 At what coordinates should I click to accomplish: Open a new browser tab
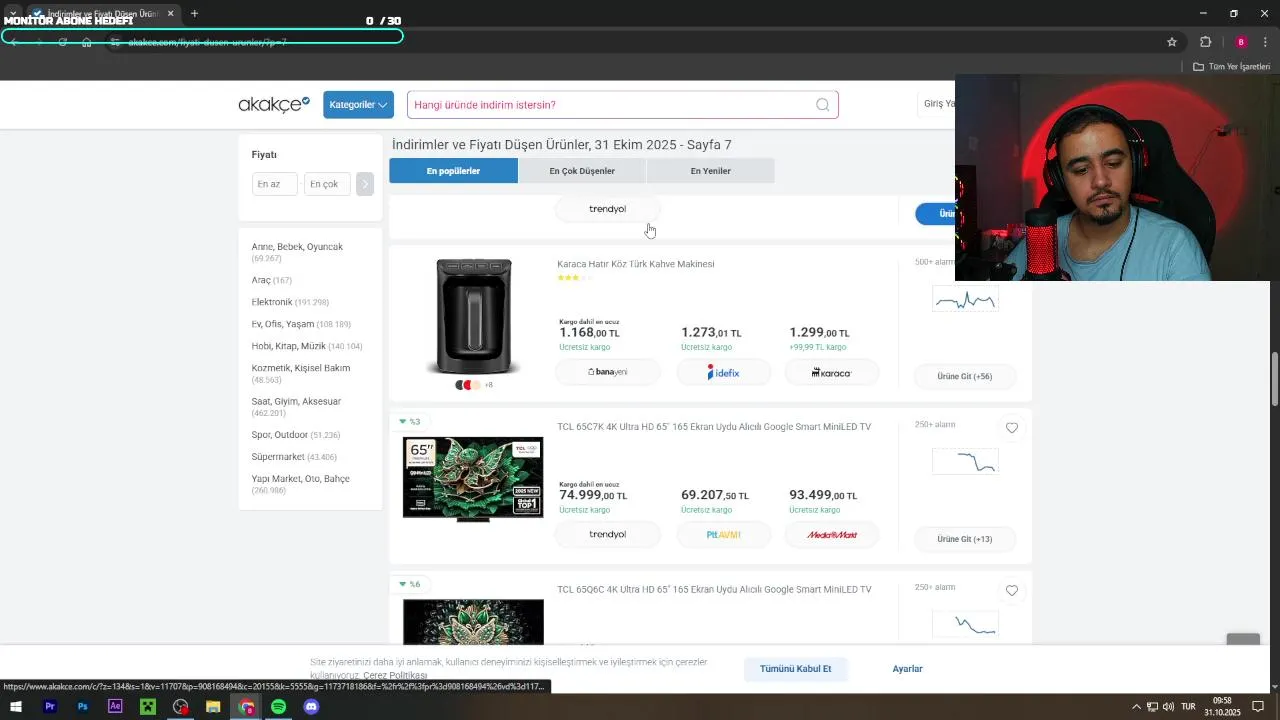(x=194, y=13)
